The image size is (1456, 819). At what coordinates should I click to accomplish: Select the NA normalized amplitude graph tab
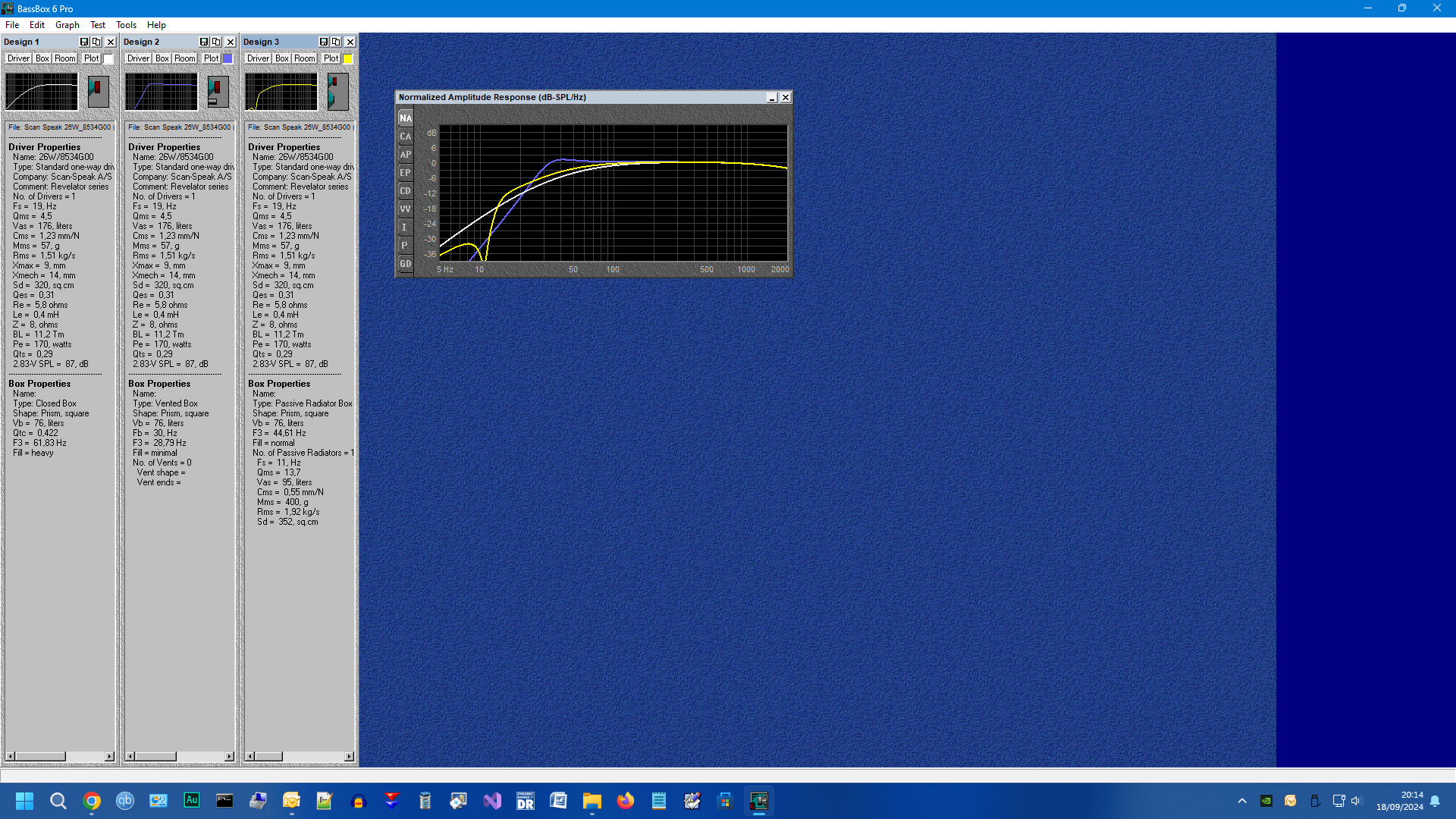[x=406, y=118]
